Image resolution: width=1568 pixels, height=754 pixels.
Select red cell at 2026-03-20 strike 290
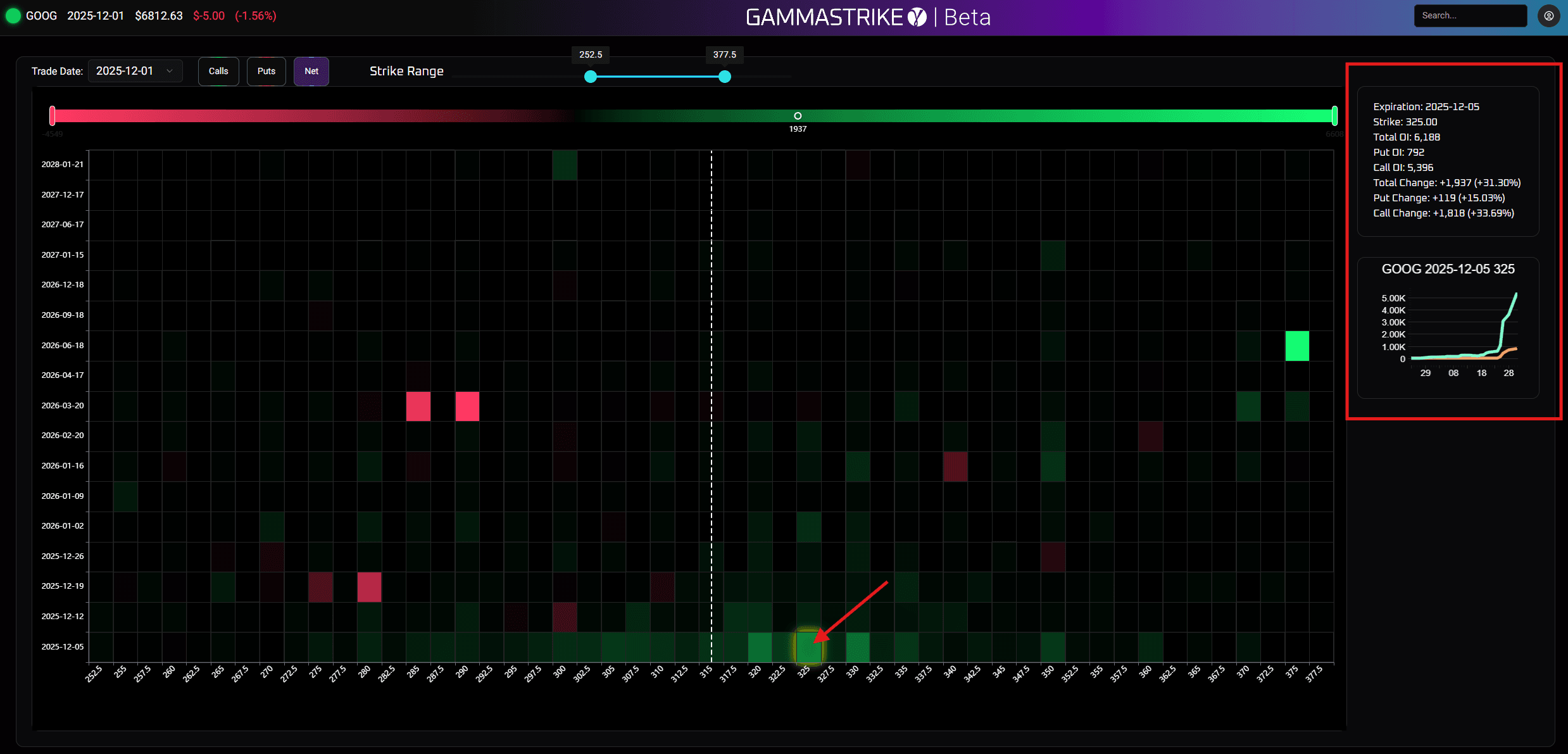point(467,406)
